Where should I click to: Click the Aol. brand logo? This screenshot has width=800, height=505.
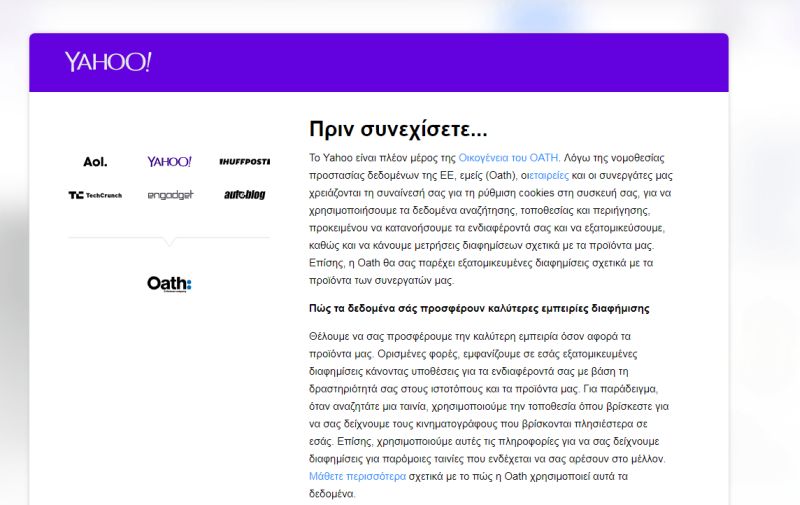(x=95, y=162)
